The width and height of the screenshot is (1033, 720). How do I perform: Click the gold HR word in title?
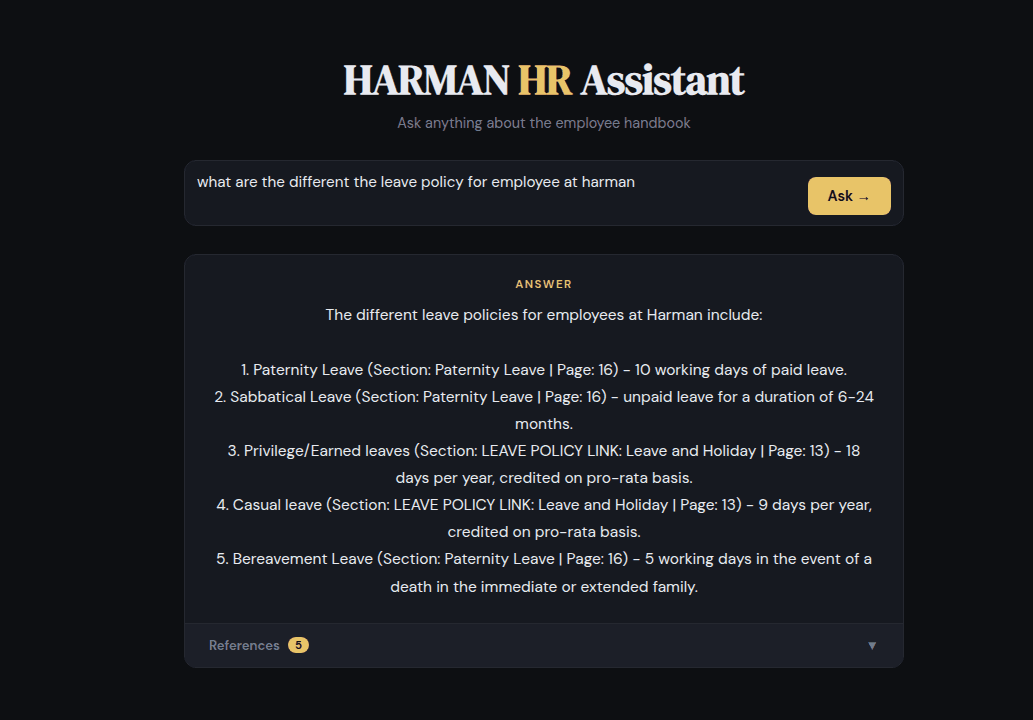tap(544, 81)
